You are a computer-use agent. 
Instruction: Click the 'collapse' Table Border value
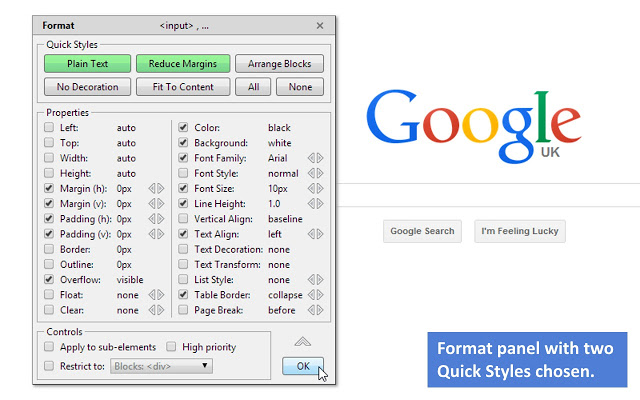click(285, 295)
